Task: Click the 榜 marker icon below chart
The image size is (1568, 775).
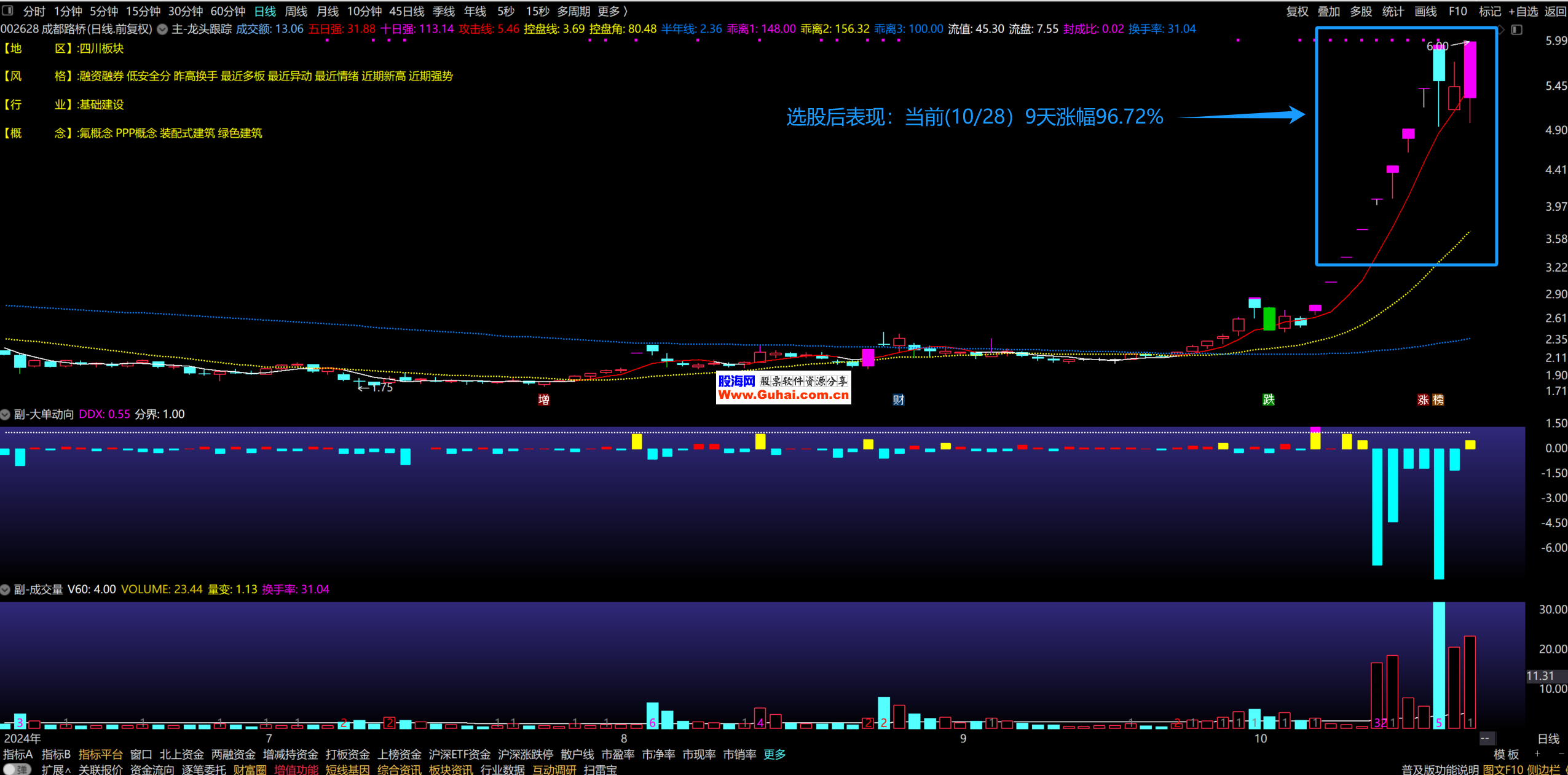Action: click(x=1438, y=400)
